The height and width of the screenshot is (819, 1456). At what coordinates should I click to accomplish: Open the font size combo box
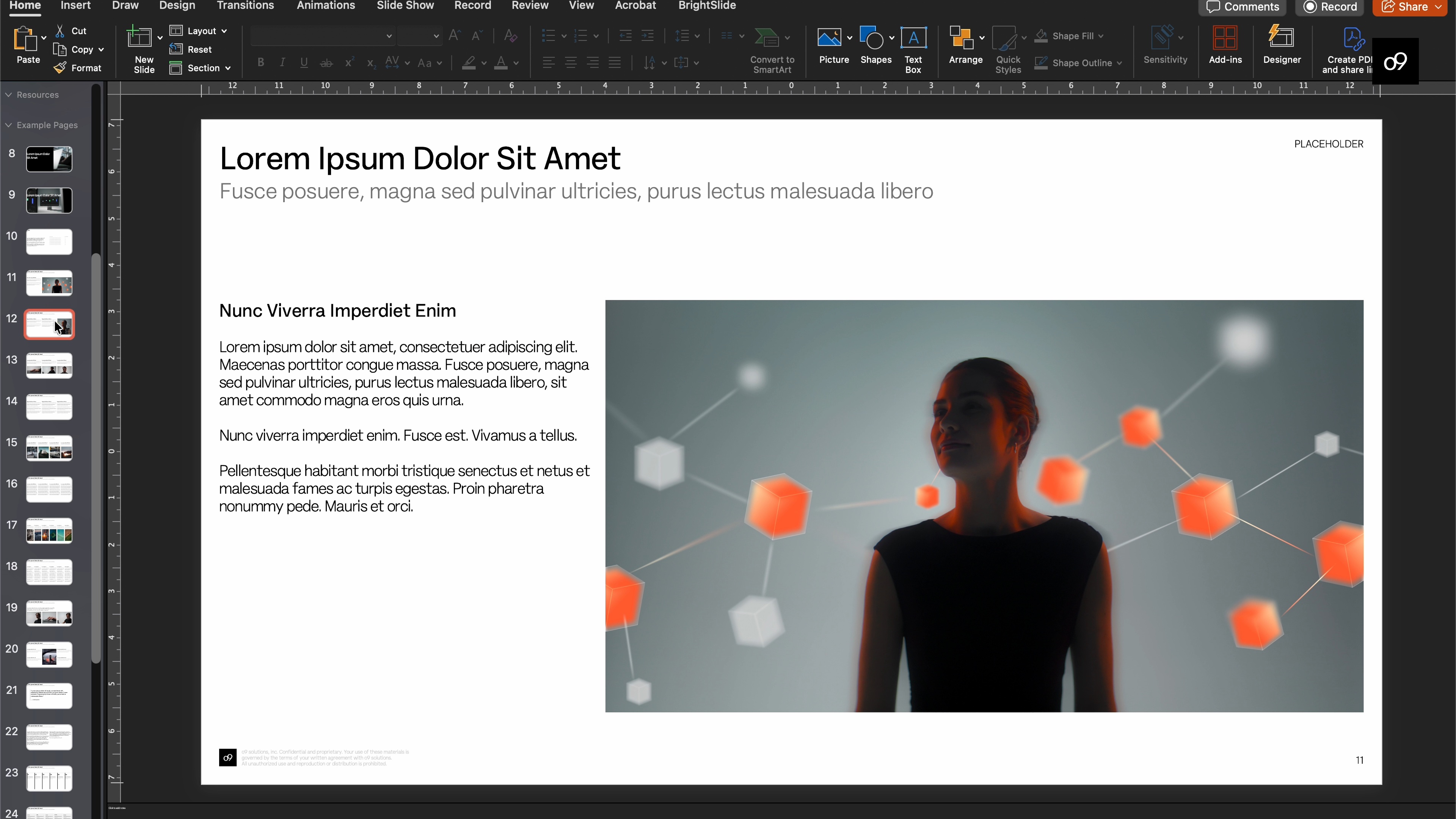tap(419, 36)
